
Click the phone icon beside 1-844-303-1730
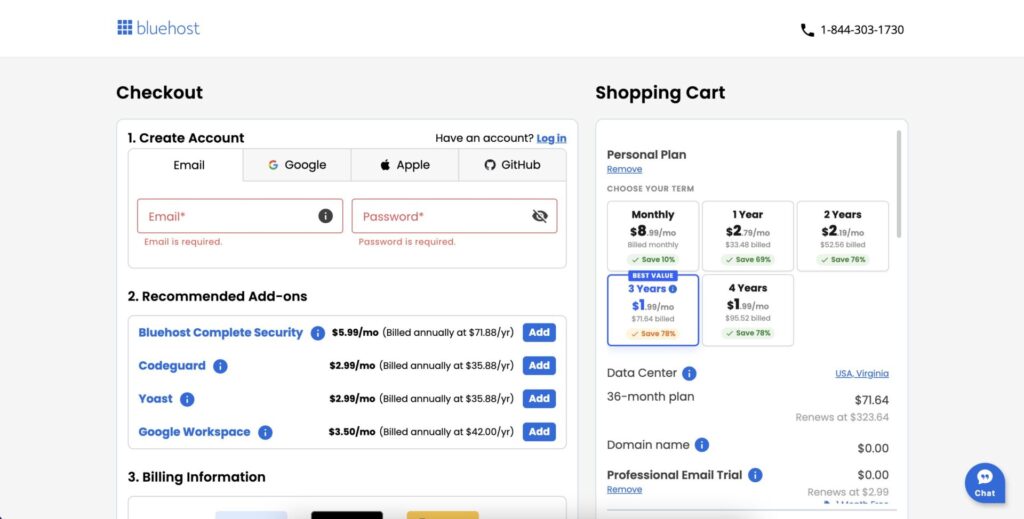(807, 30)
